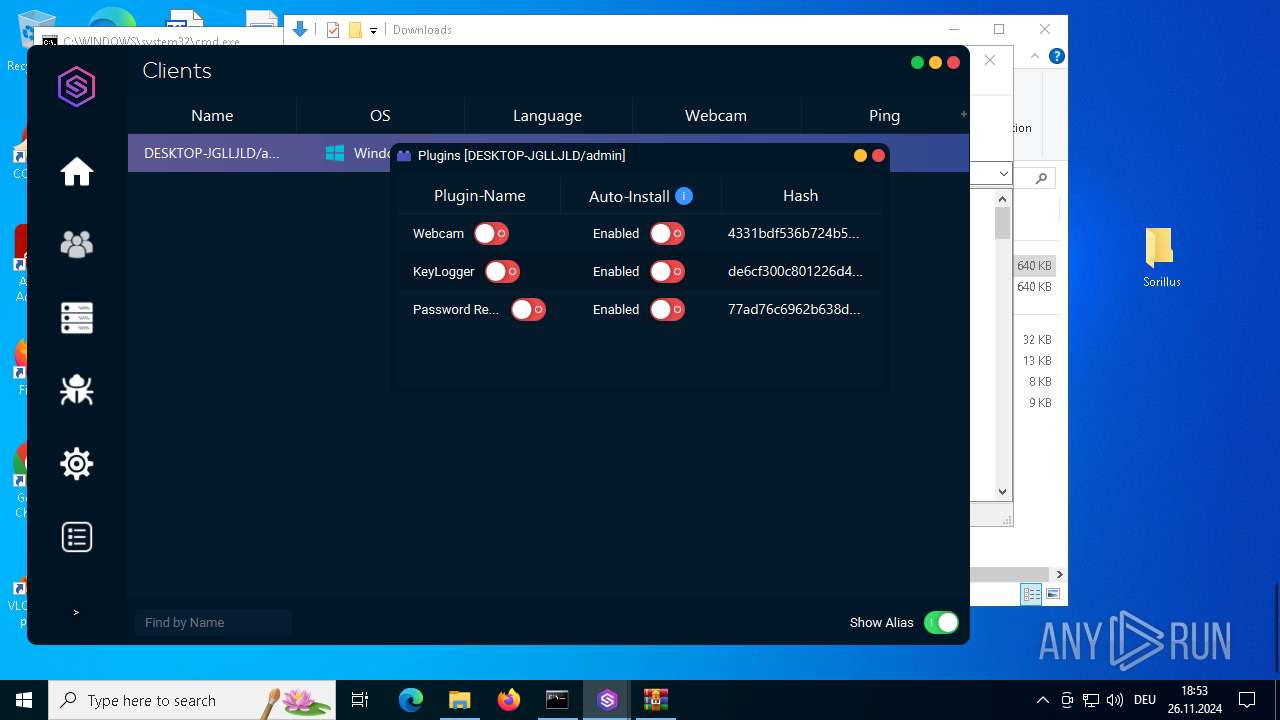Open the Home page in sidebar
The height and width of the screenshot is (720, 1280).
77,172
